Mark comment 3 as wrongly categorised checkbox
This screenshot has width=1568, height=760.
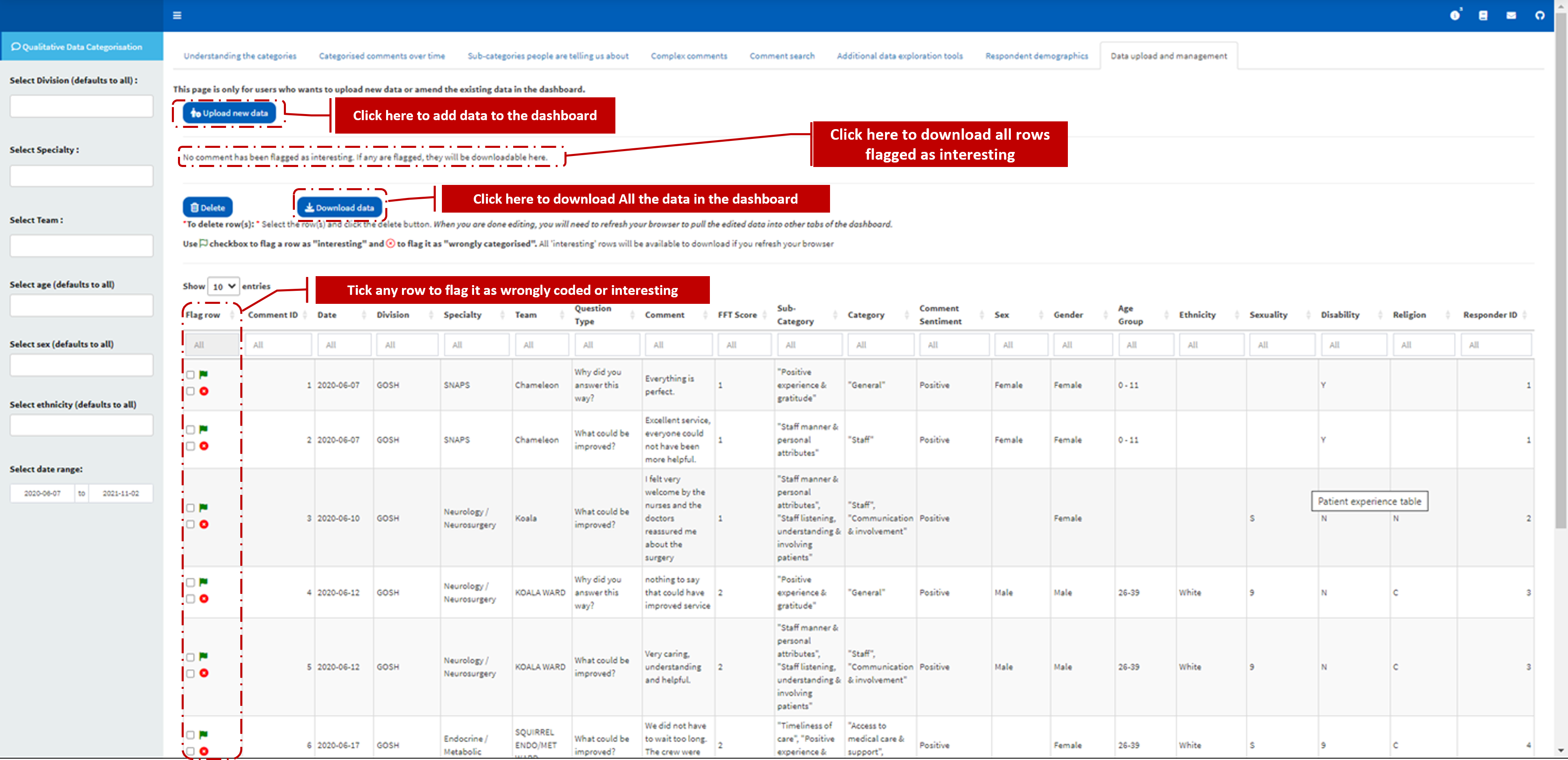(x=191, y=525)
